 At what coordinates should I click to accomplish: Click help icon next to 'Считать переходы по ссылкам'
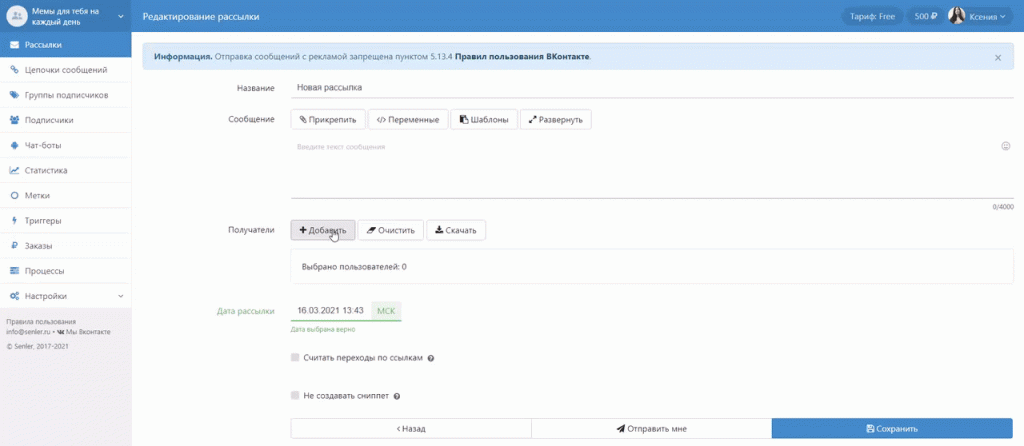tap(431, 358)
